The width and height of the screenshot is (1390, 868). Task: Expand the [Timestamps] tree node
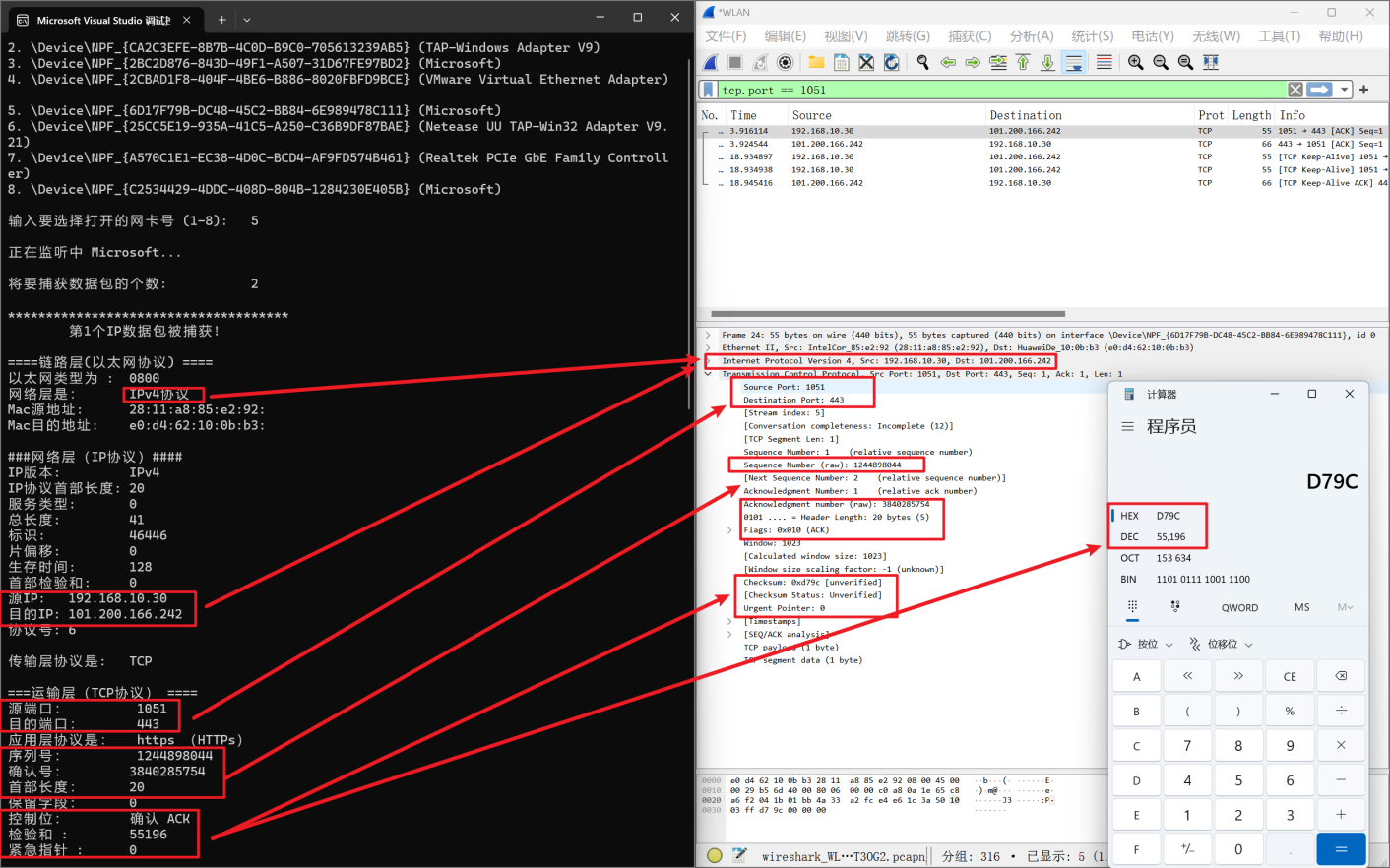point(729,621)
